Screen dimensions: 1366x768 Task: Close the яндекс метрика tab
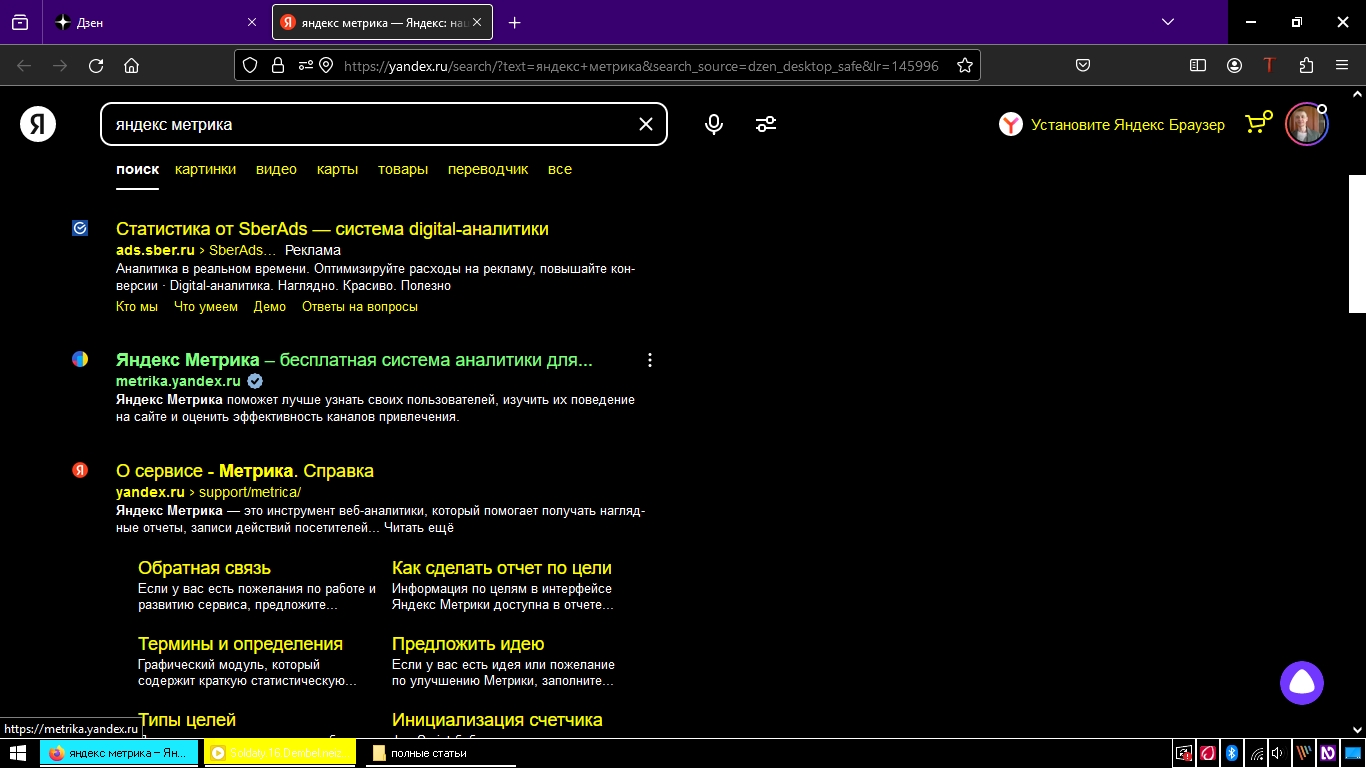pos(476,22)
